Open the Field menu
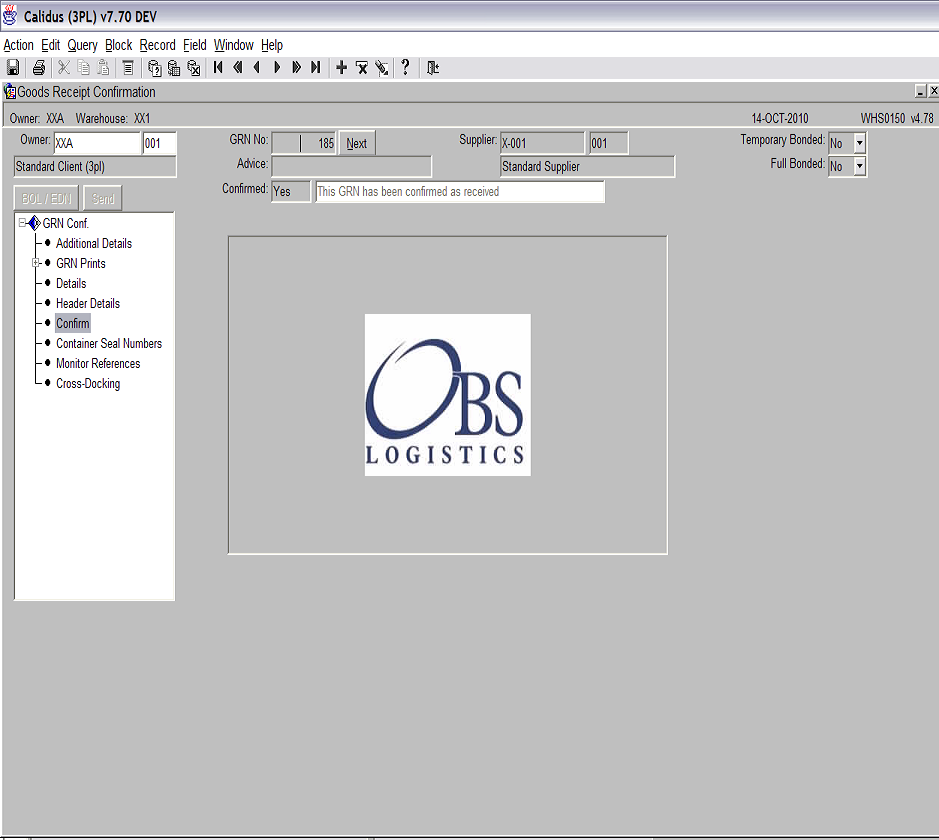Viewport: 939px width, 840px height. (195, 45)
